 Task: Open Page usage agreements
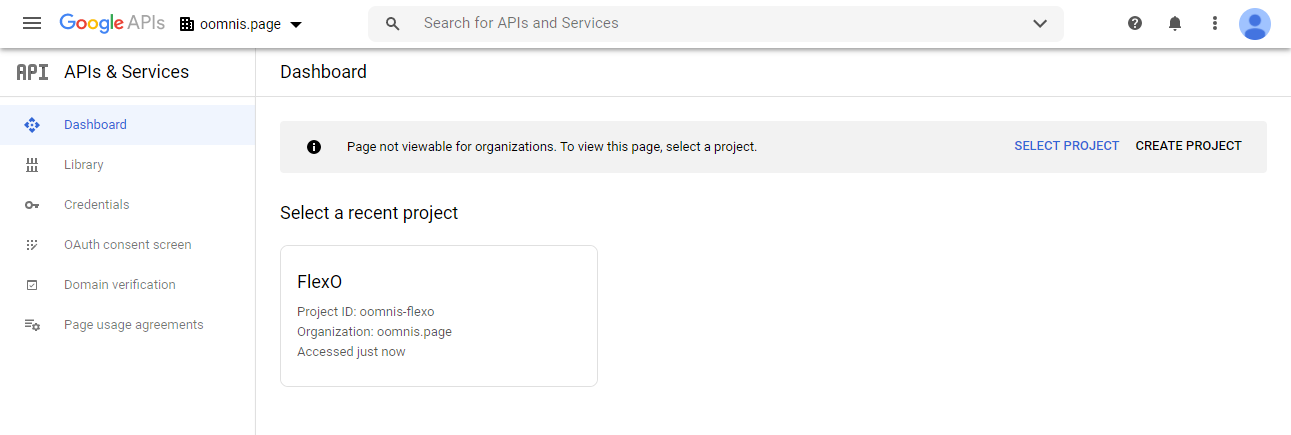coord(128,325)
